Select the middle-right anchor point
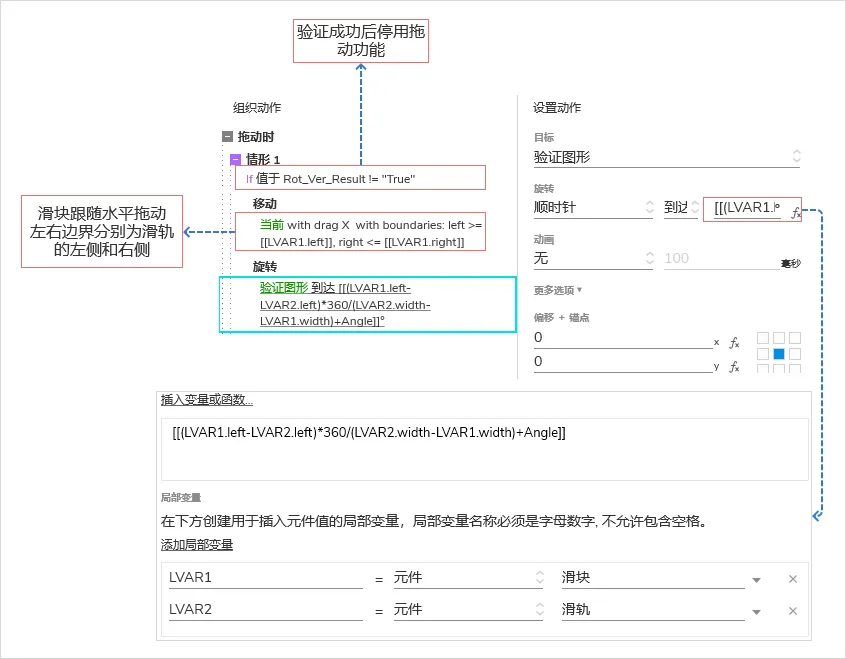This screenshot has height=659, width=846. point(795,354)
